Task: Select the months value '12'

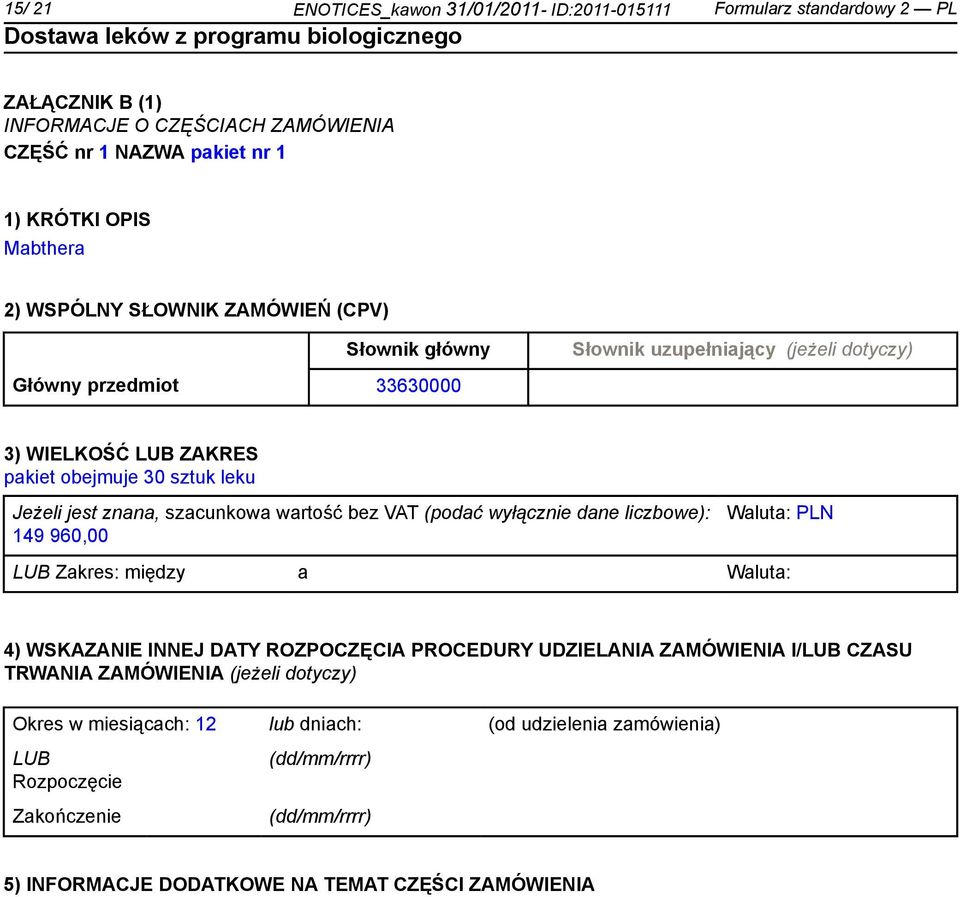Action: (206, 724)
